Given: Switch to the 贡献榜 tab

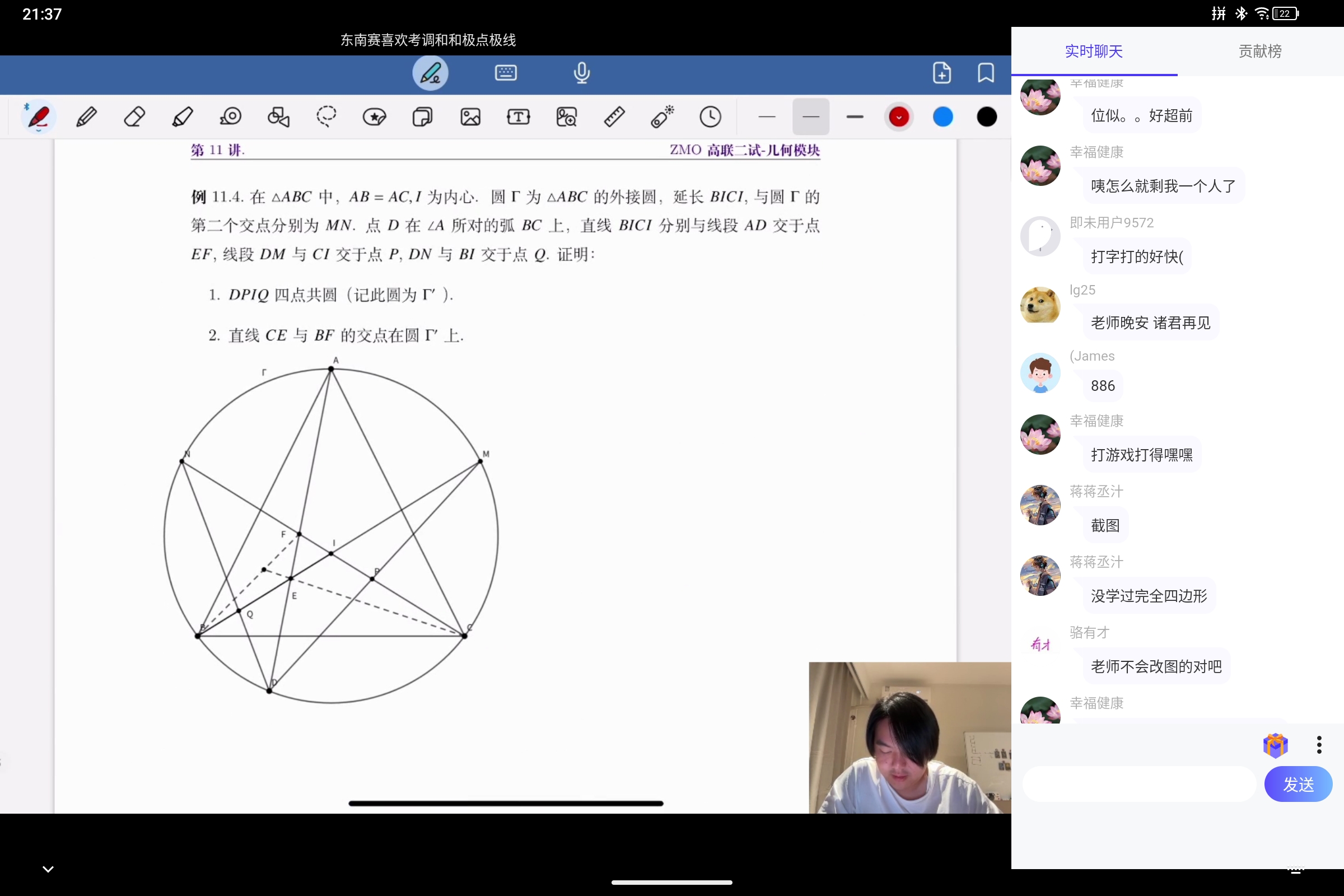Looking at the screenshot, I should tap(1260, 52).
